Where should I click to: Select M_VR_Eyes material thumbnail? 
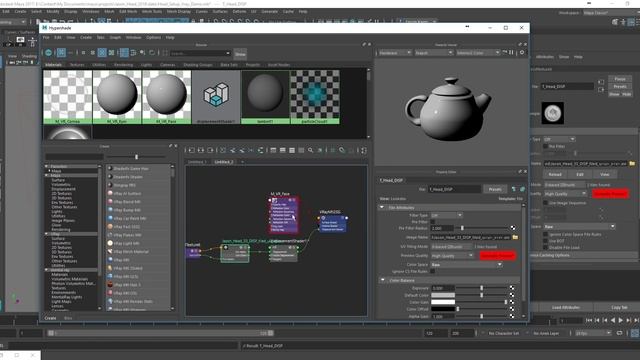[x=117, y=97]
